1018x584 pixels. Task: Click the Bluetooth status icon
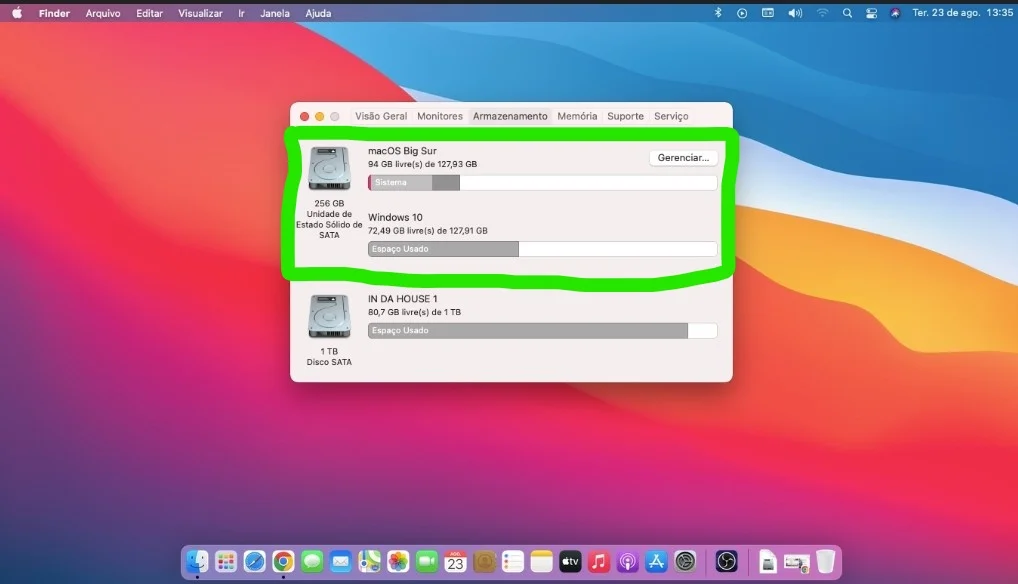718,13
